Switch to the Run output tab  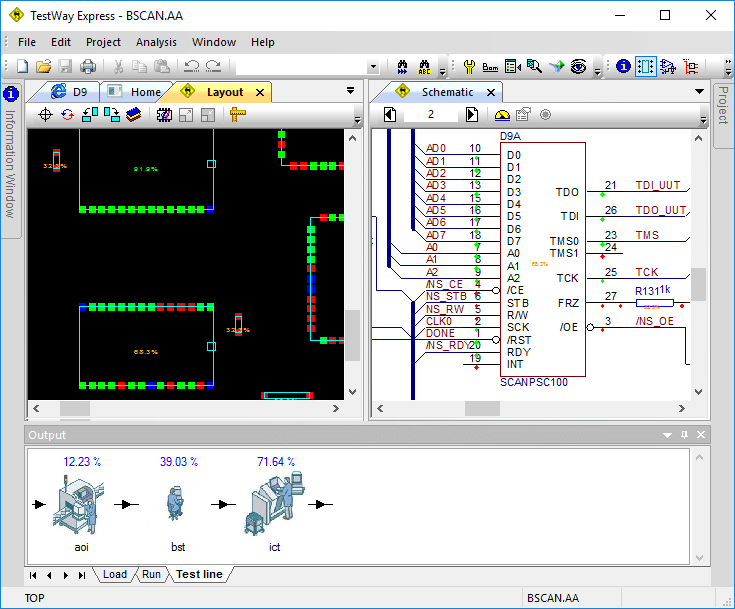151,574
